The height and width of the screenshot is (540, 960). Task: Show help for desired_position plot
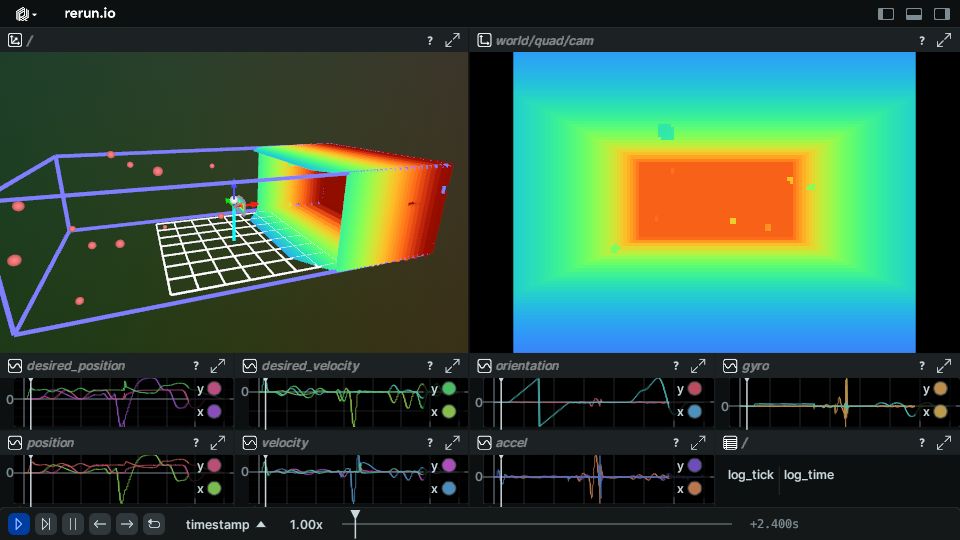point(196,366)
